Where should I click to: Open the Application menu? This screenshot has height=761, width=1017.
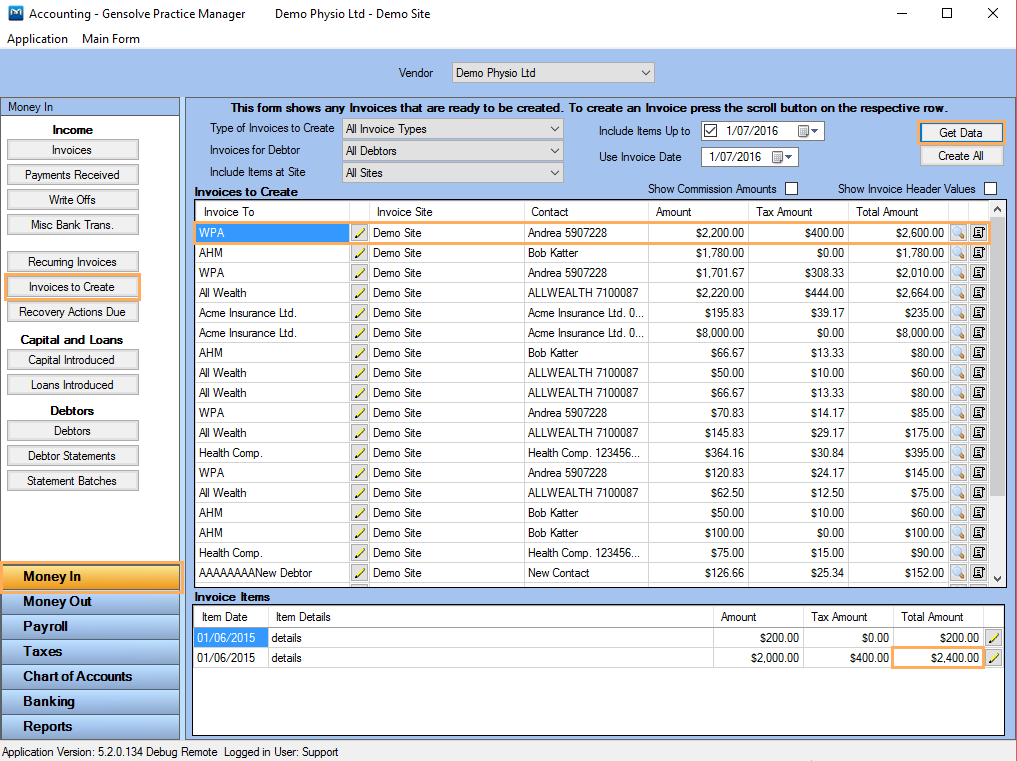38,39
